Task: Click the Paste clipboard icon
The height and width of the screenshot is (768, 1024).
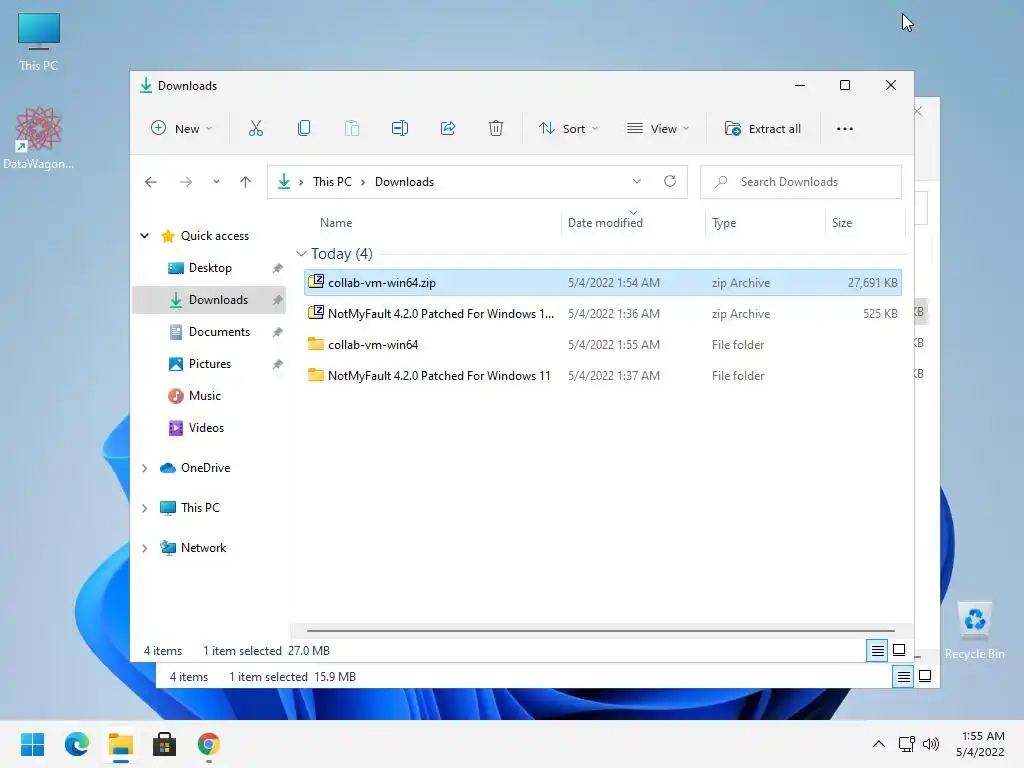Action: click(x=351, y=129)
